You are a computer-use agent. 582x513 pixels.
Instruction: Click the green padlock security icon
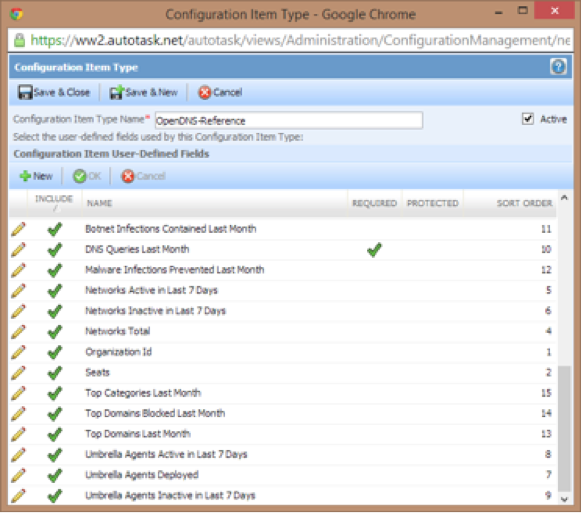[19, 40]
